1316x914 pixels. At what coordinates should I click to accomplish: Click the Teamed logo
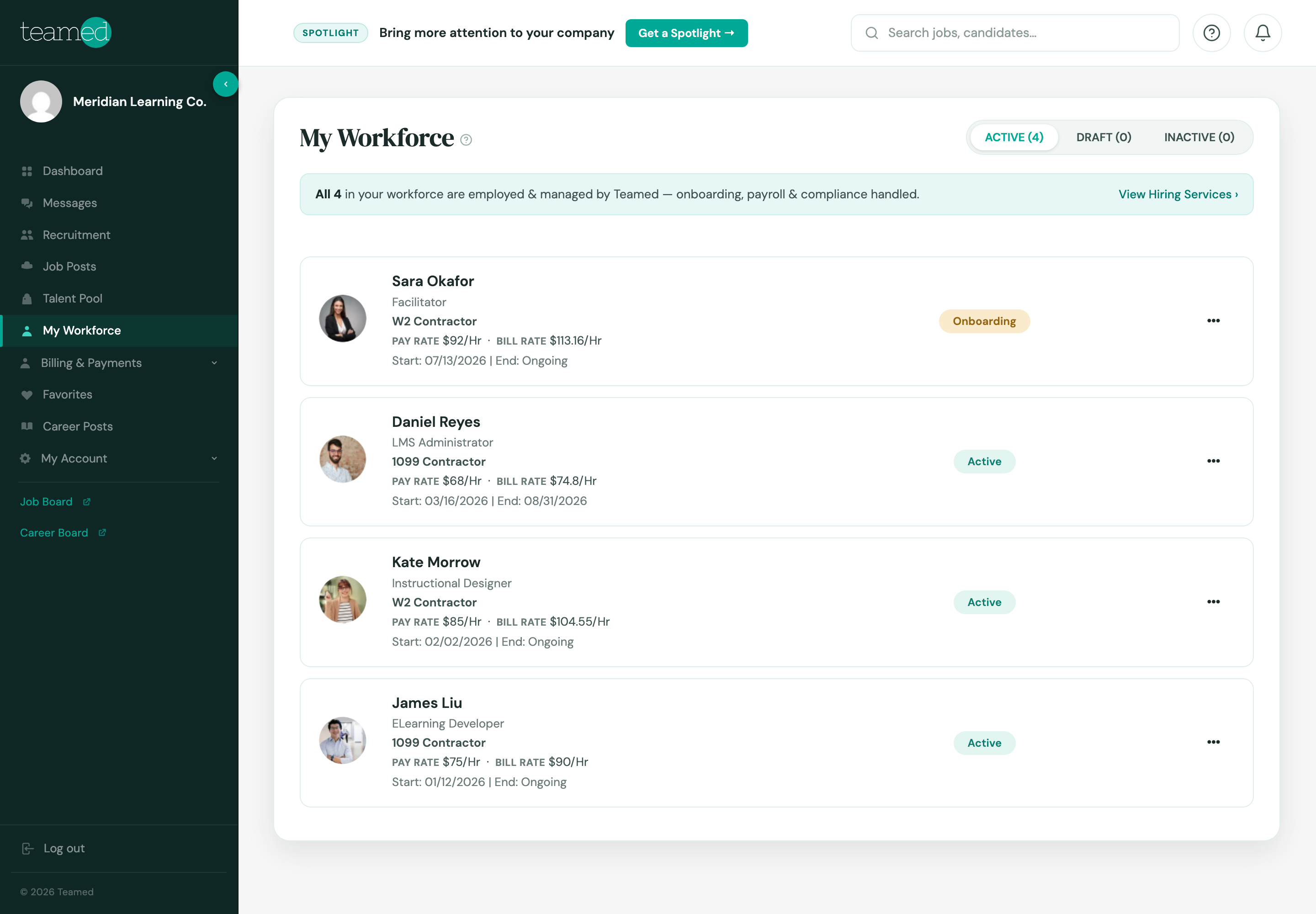(x=65, y=32)
